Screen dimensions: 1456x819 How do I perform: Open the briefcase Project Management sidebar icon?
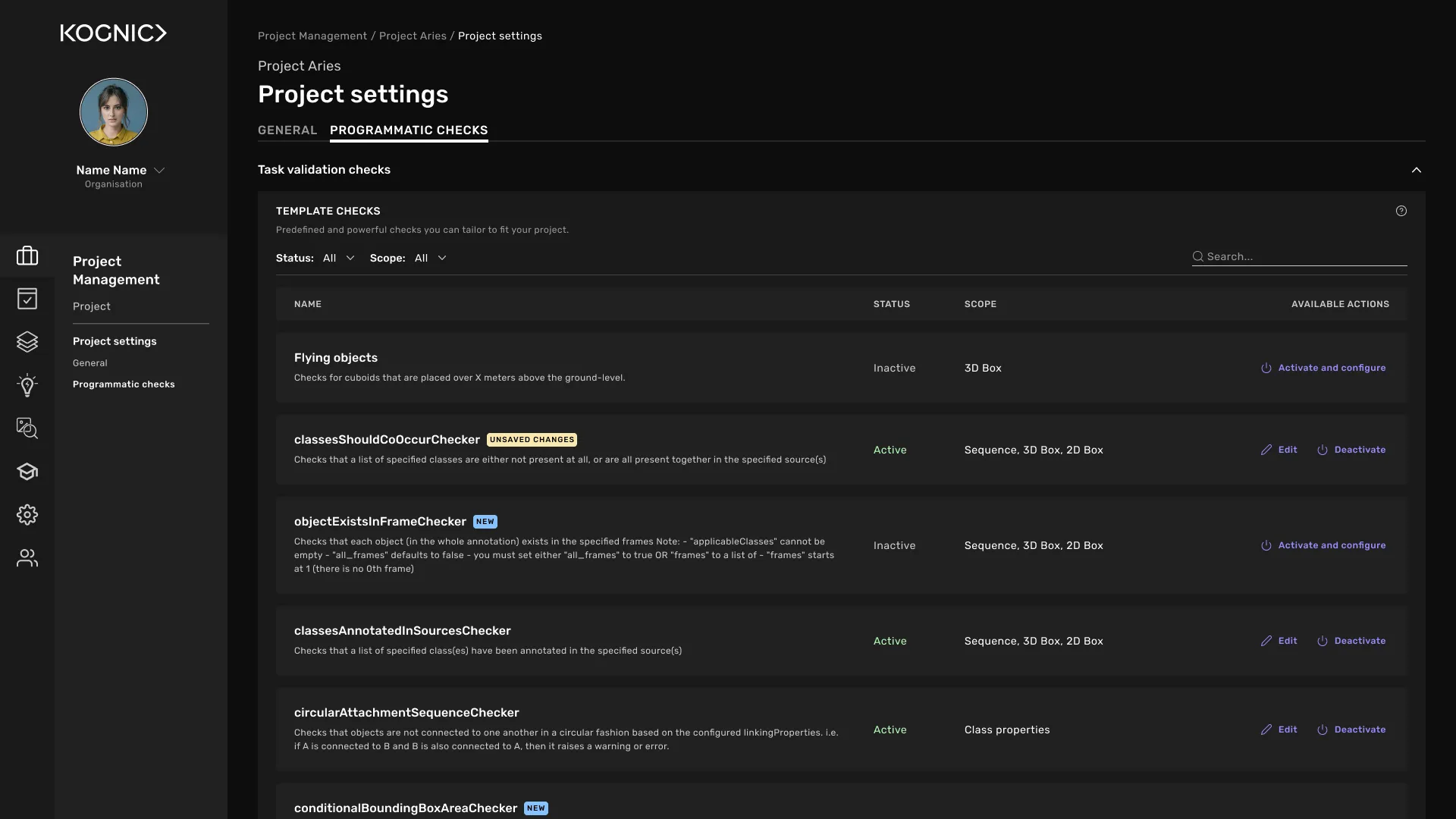[x=27, y=256]
